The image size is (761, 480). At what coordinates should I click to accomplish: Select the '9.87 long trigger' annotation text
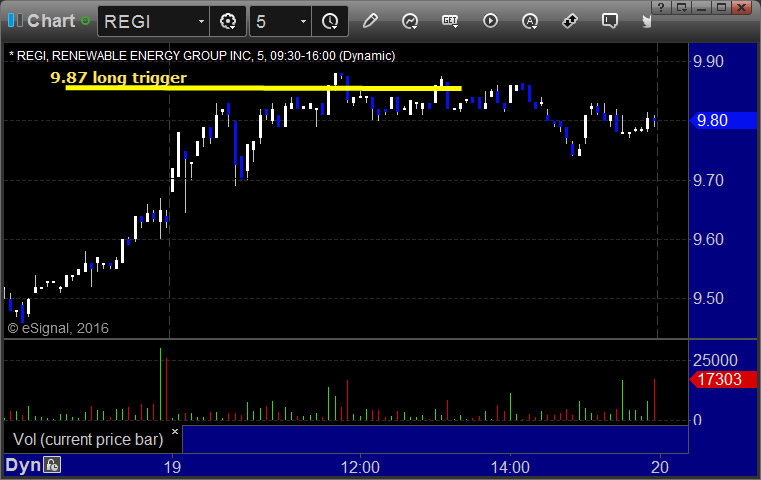118,77
